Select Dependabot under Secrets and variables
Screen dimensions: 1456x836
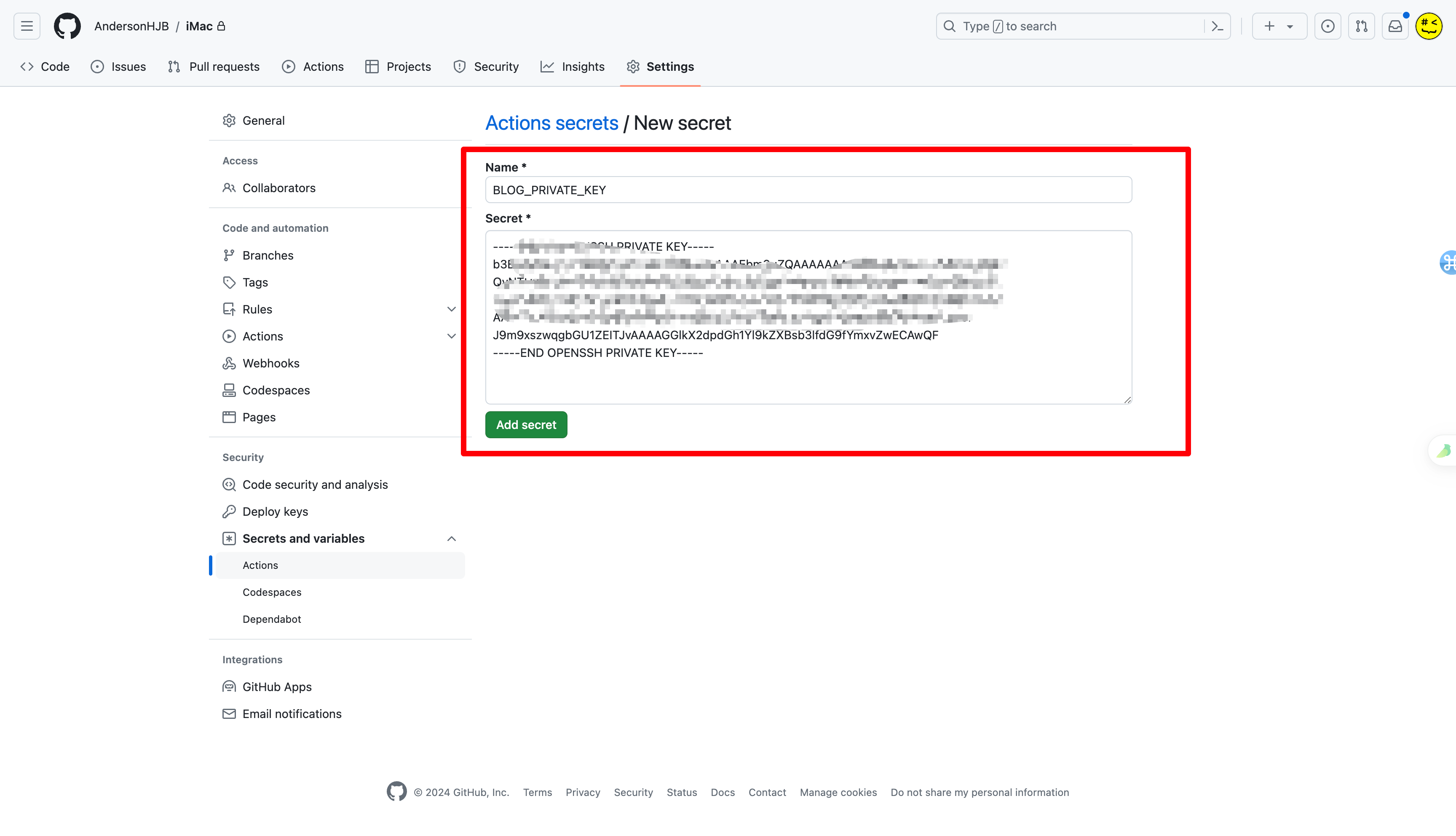click(x=271, y=619)
